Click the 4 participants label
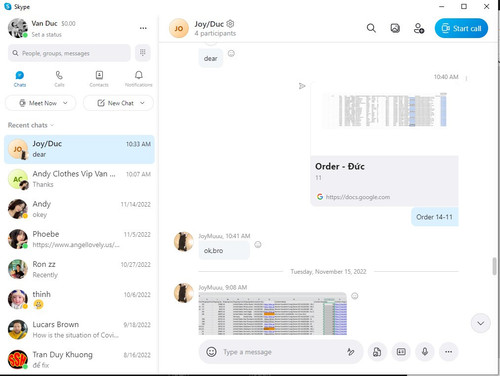The width and height of the screenshot is (500, 376). coord(215,33)
